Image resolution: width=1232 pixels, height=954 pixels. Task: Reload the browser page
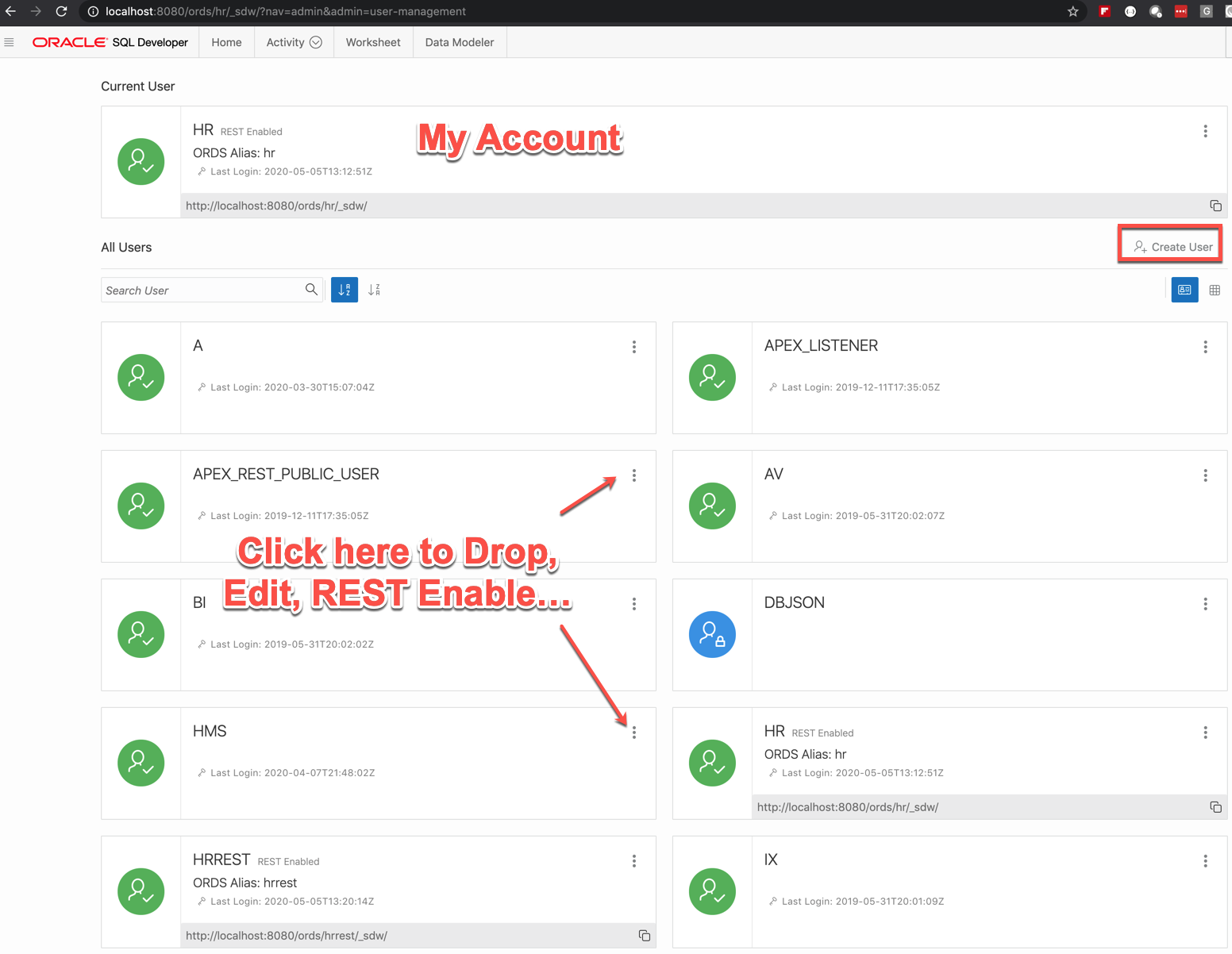point(61,11)
